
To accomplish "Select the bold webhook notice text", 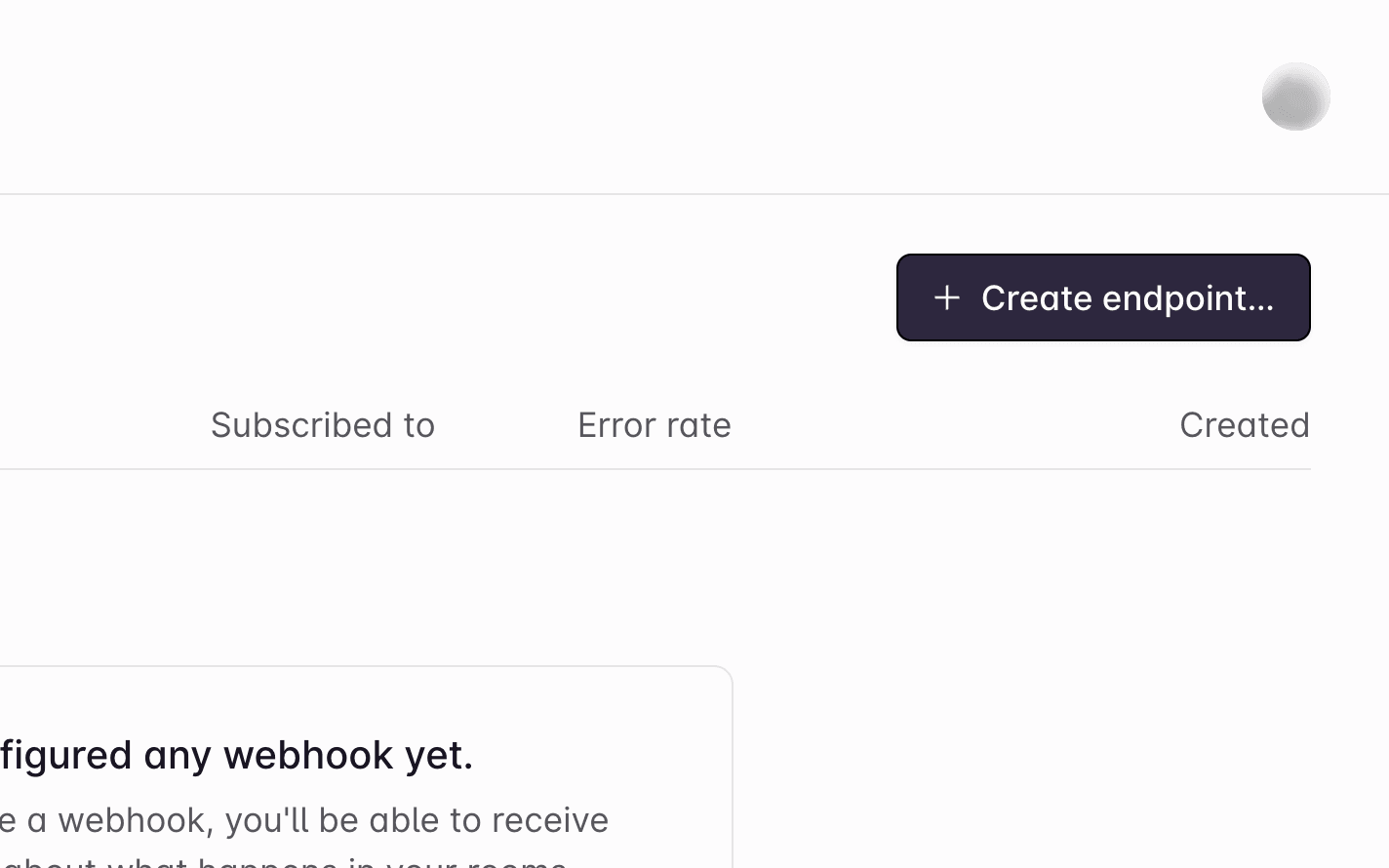I will point(237,754).
